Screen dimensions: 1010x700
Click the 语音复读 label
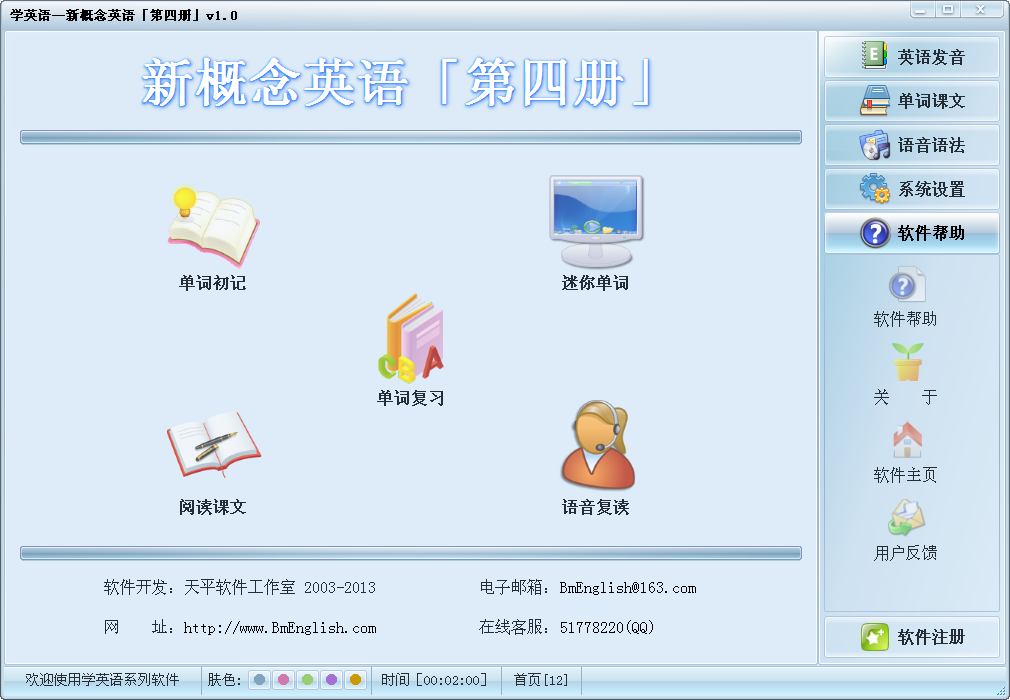pyautogui.click(x=595, y=507)
